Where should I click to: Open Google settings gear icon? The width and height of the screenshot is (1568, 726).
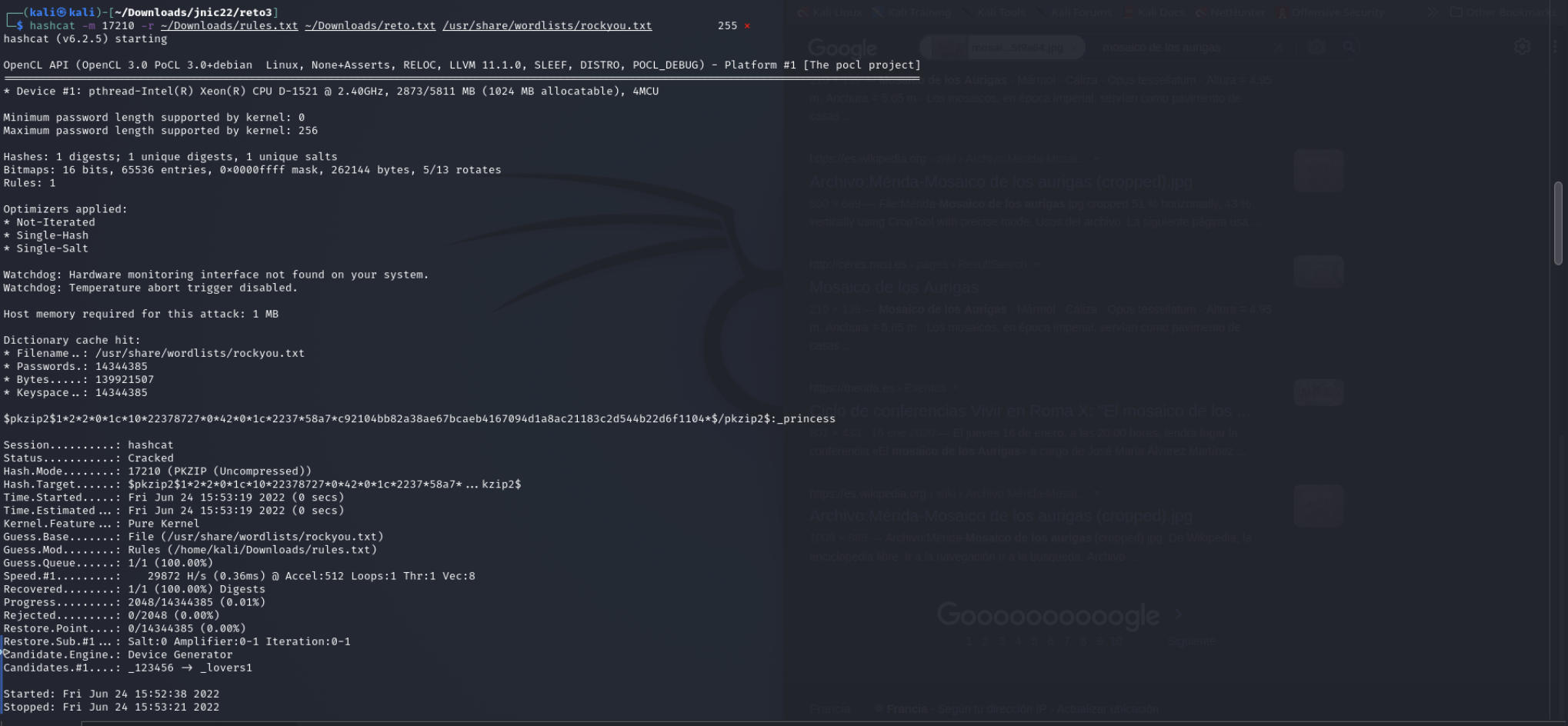1522,47
